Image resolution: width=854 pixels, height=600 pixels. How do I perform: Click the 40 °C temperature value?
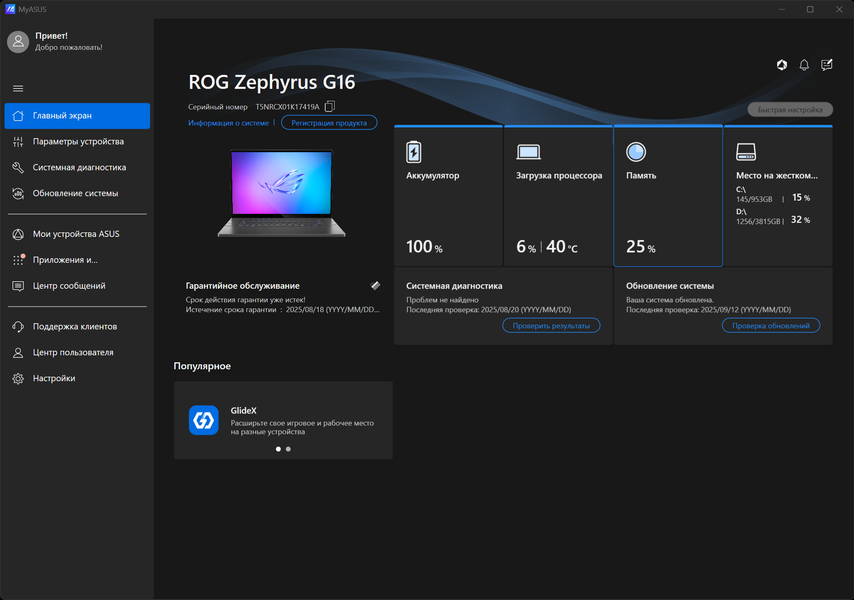(562, 247)
